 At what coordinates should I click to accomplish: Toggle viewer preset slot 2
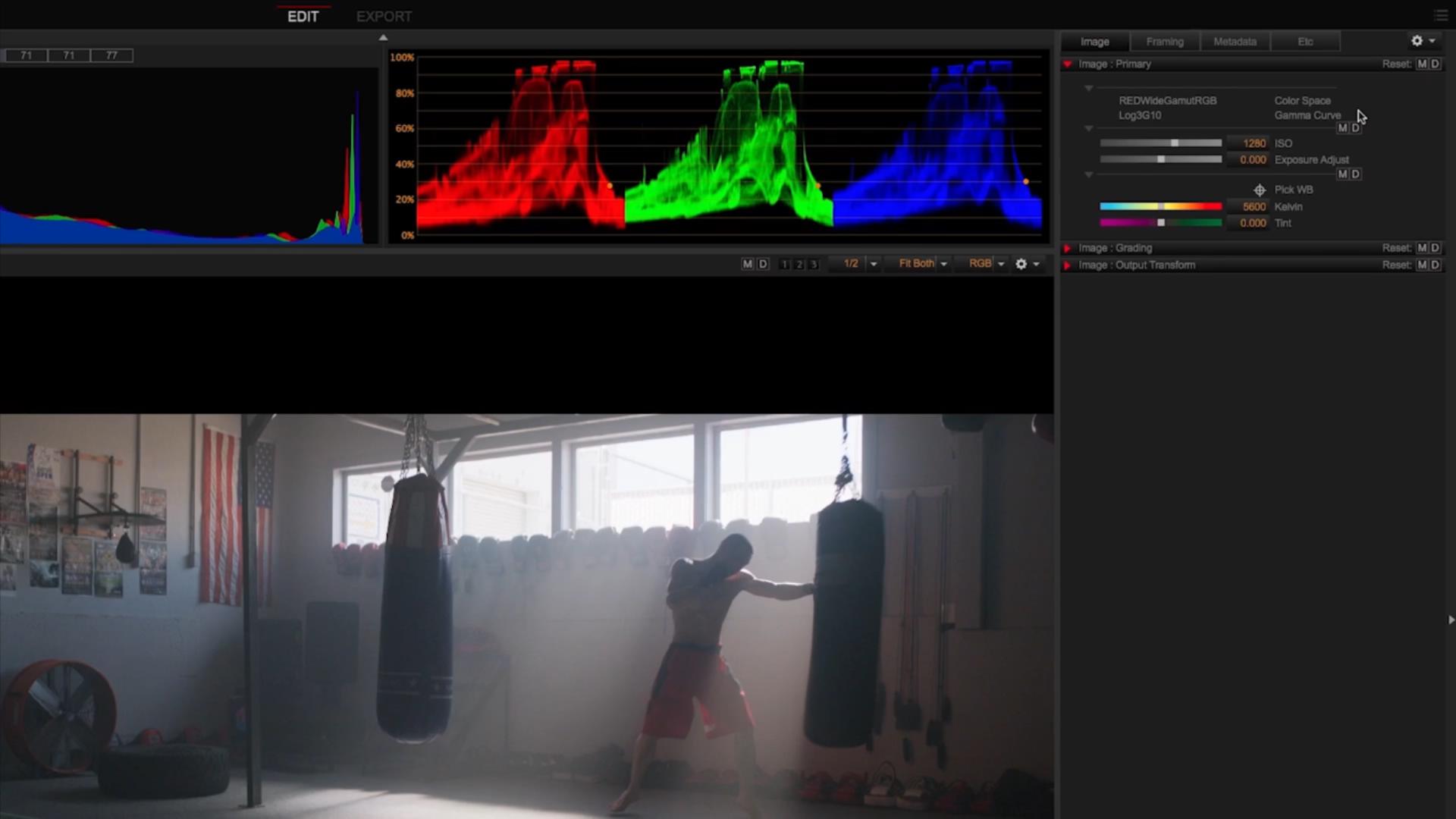point(799,265)
